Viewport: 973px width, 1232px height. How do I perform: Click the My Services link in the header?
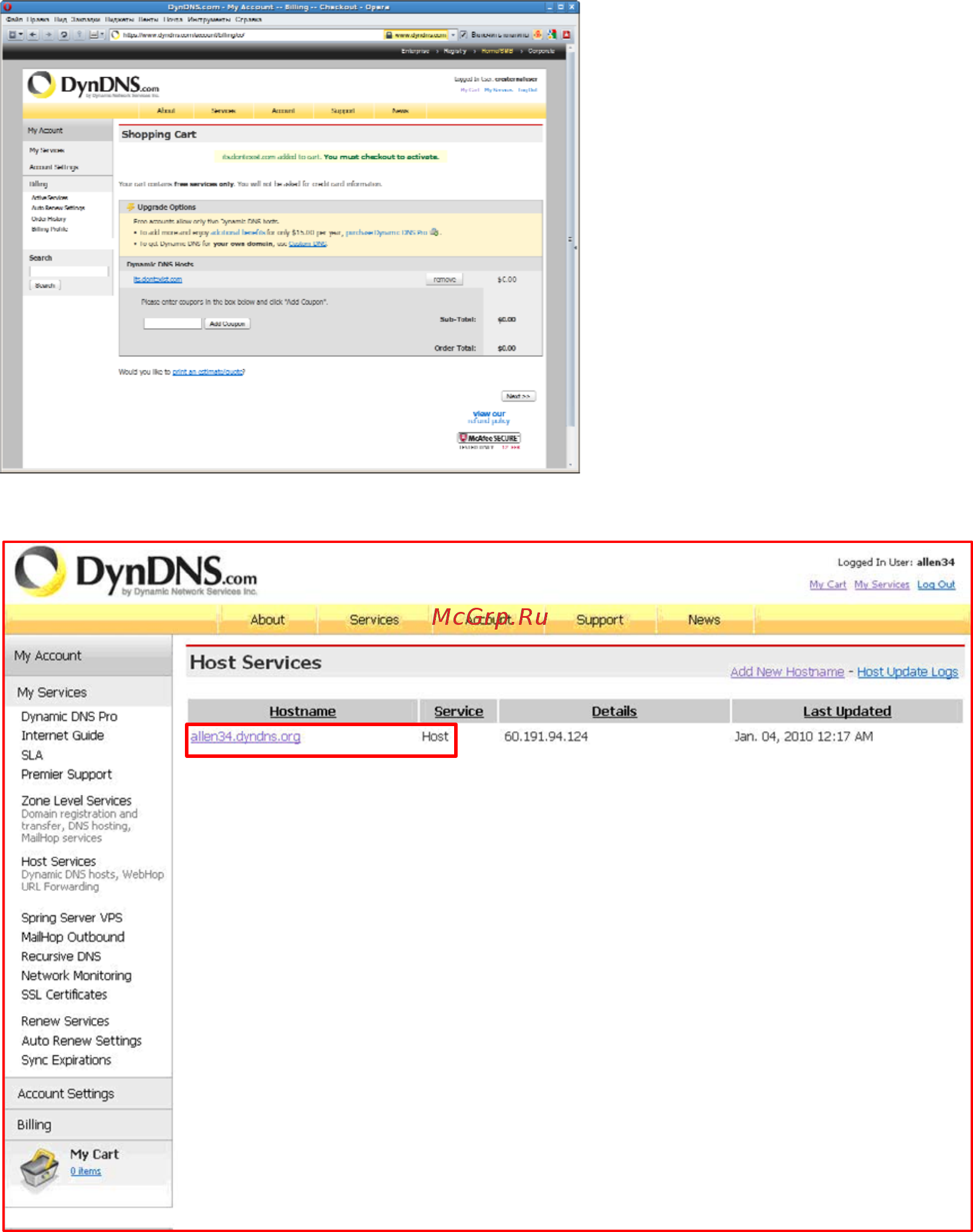882,585
